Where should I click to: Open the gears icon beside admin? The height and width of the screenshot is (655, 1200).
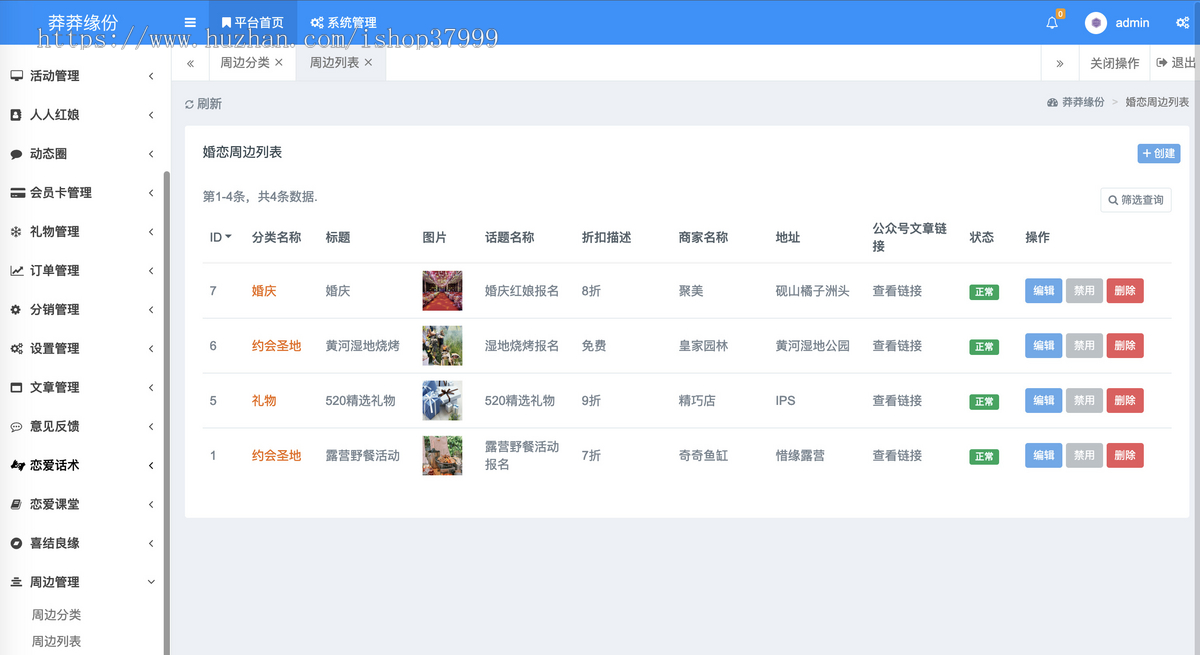click(x=1182, y=22)
